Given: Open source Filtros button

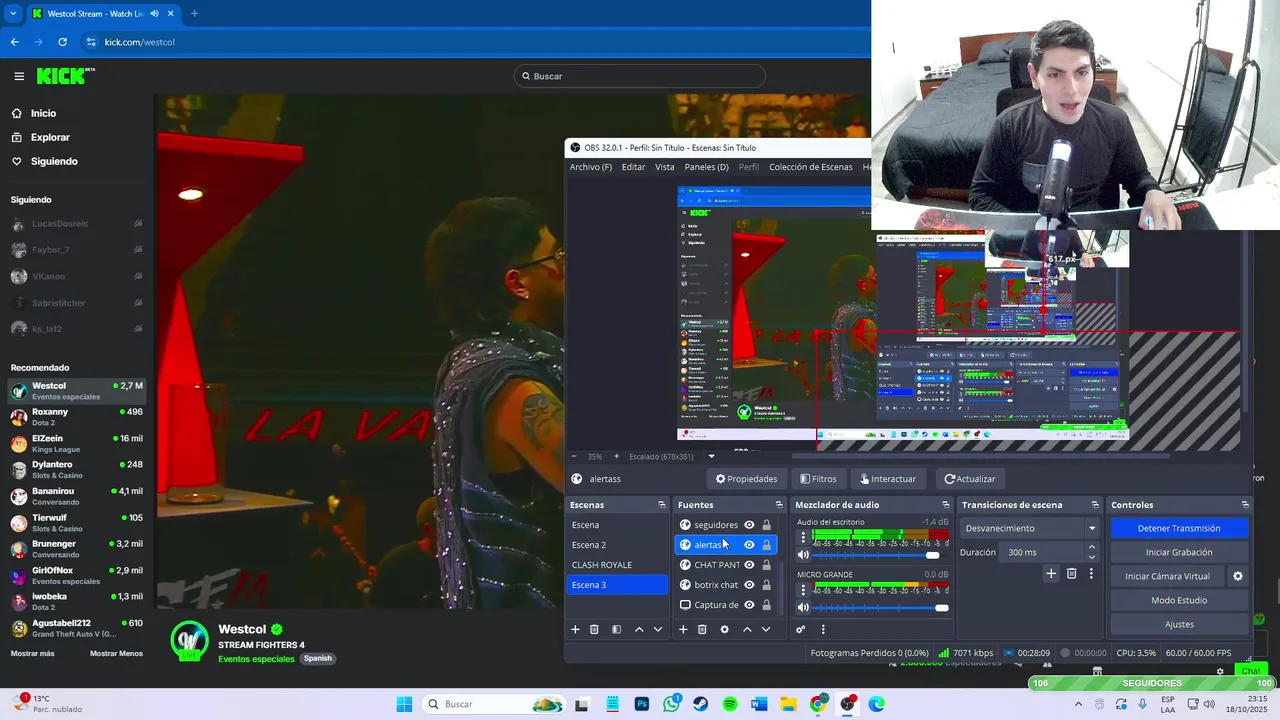Looking at the screenshot, I should click(818, 479).
